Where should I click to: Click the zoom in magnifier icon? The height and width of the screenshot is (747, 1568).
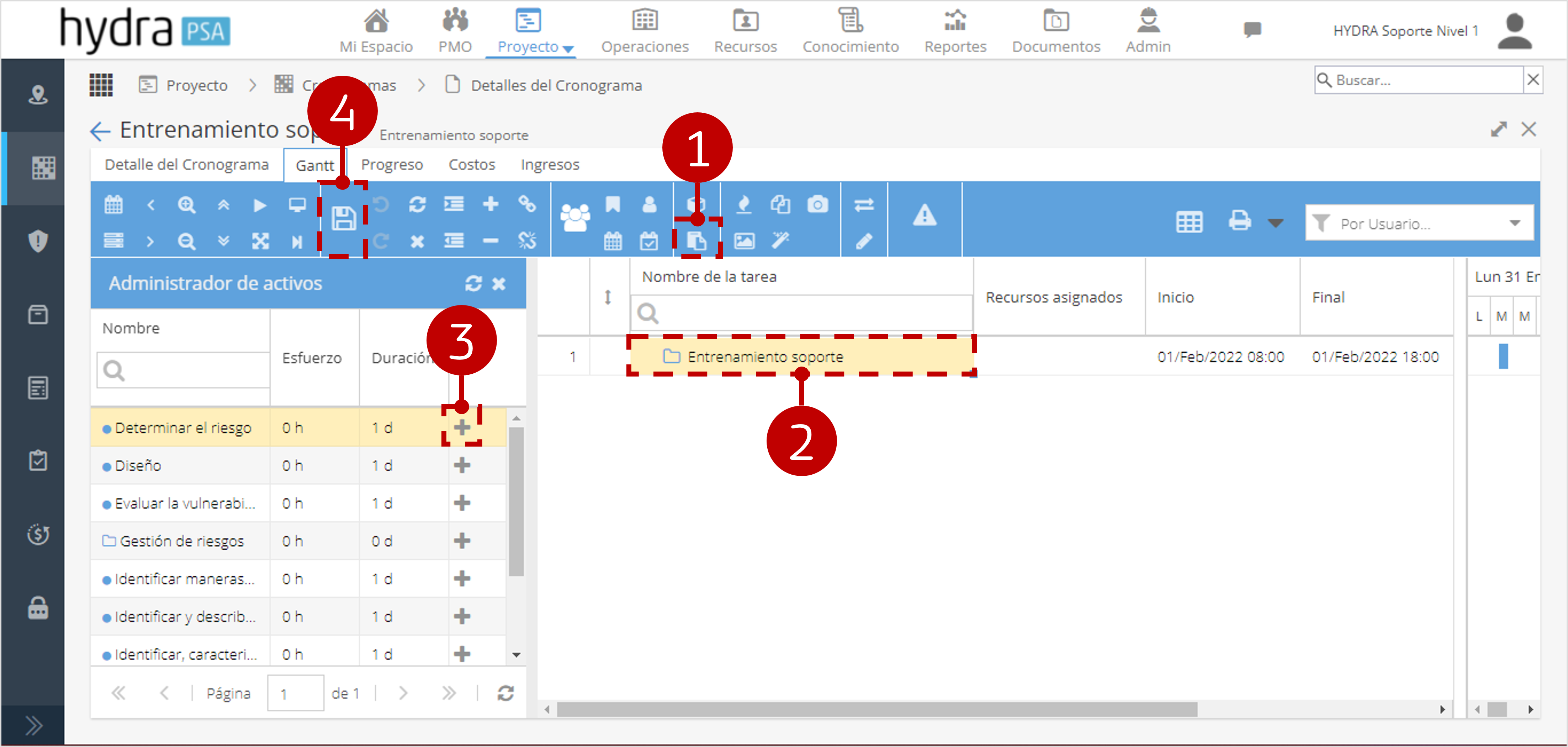[186, 205]
